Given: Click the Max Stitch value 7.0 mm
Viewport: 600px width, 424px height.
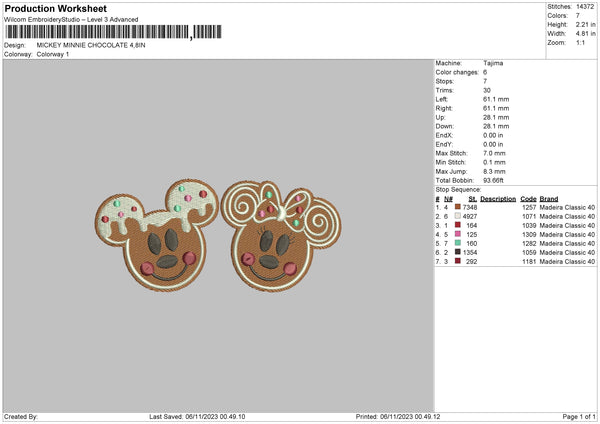Looking at the screenshot, I should click(x=494, y=153).
